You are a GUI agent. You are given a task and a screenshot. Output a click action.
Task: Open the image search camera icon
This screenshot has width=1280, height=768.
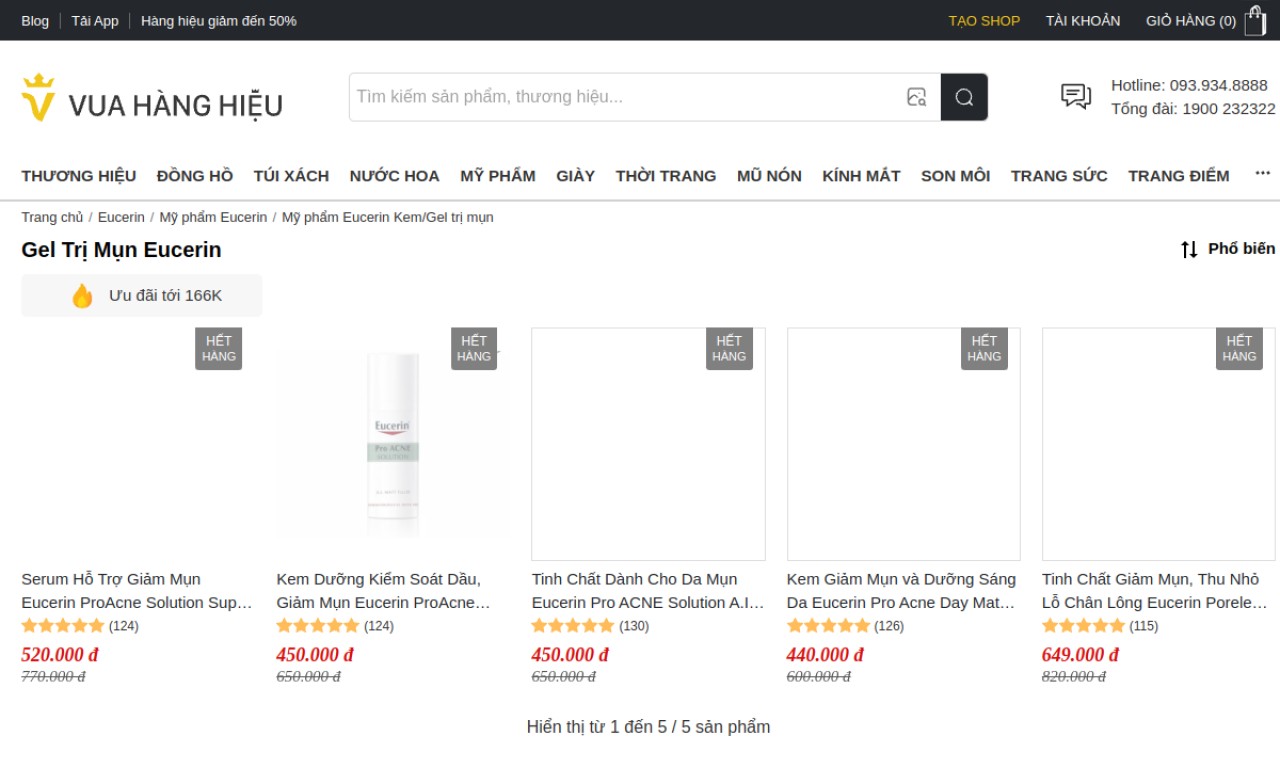coord(916,97)
